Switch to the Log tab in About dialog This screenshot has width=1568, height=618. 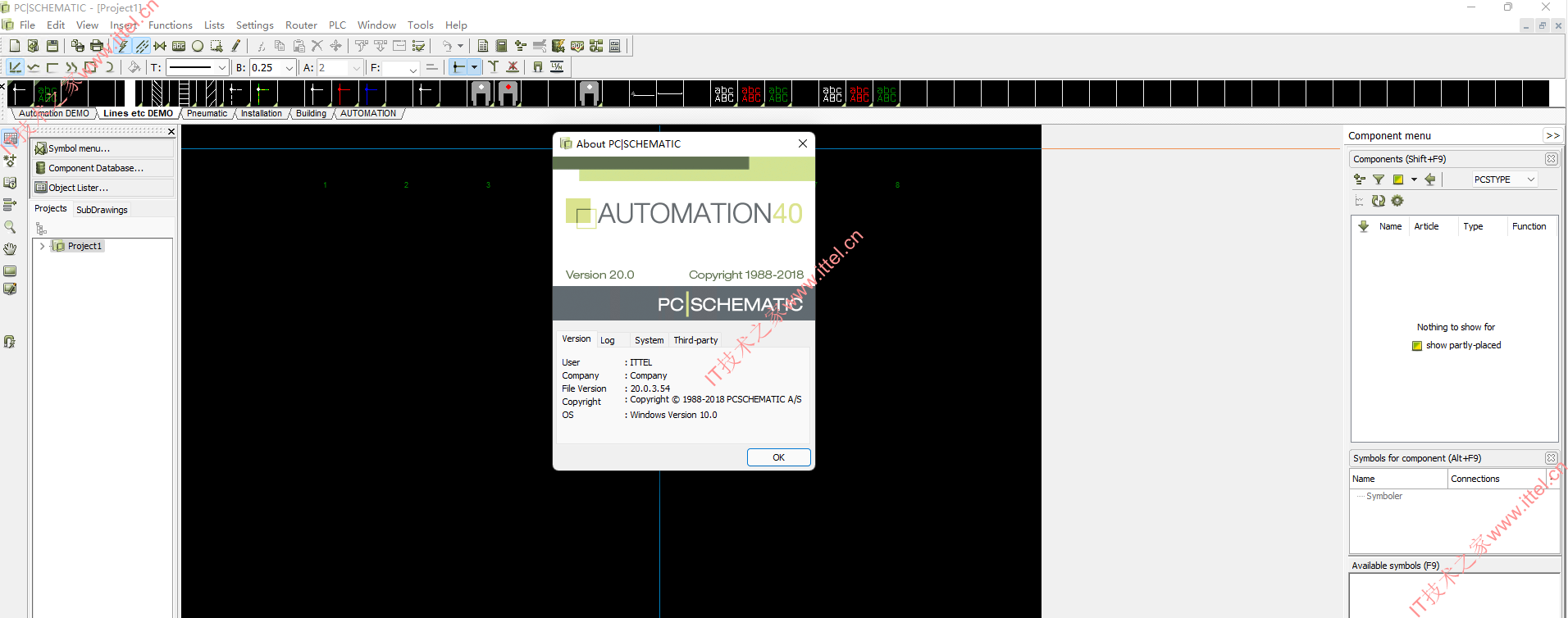[608, 340]
